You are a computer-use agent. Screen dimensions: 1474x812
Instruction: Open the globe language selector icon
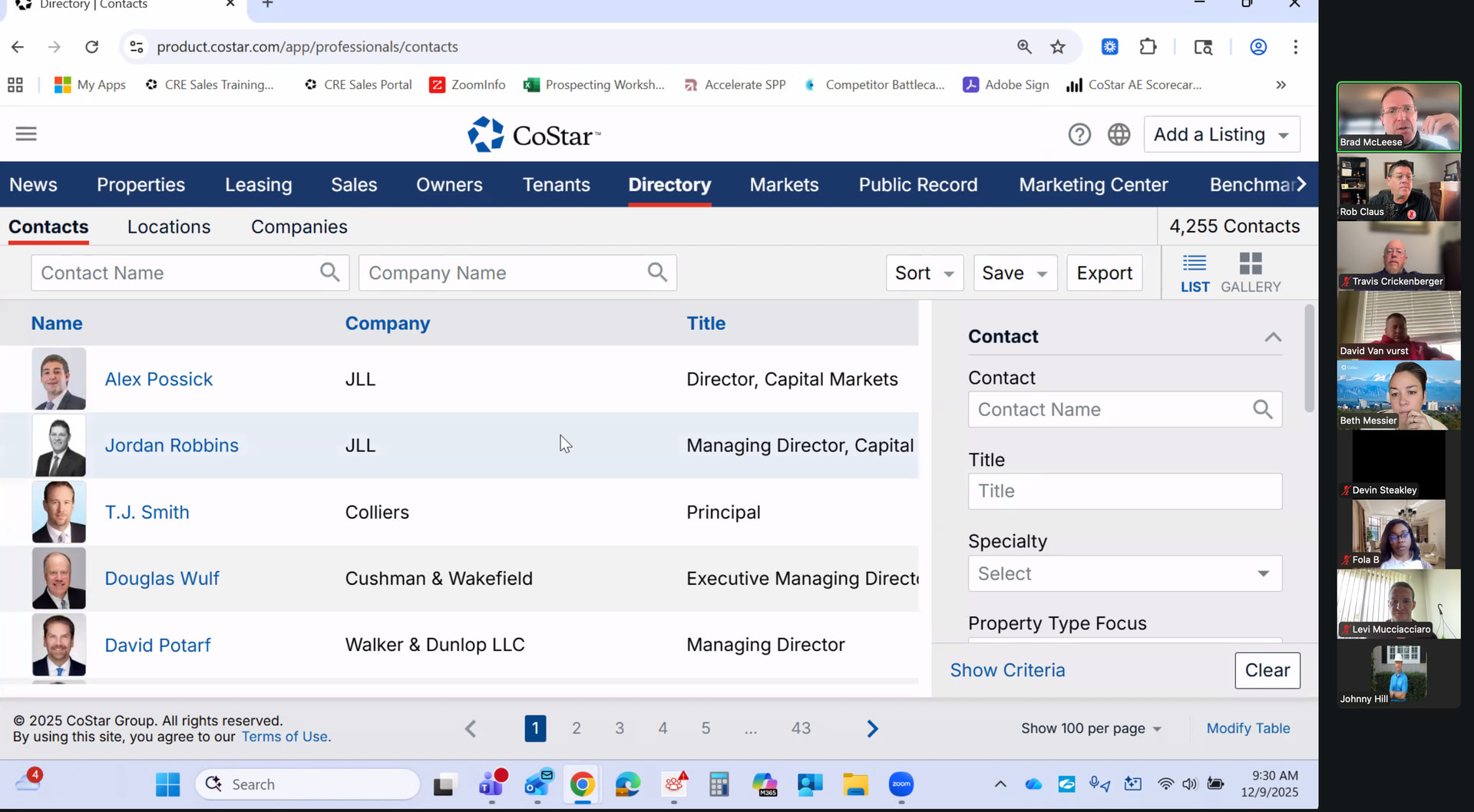(1119, 135)
